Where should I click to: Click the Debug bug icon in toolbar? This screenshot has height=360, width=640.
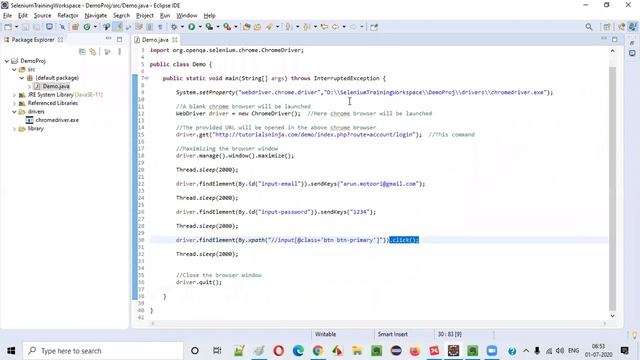pos(174,27)
